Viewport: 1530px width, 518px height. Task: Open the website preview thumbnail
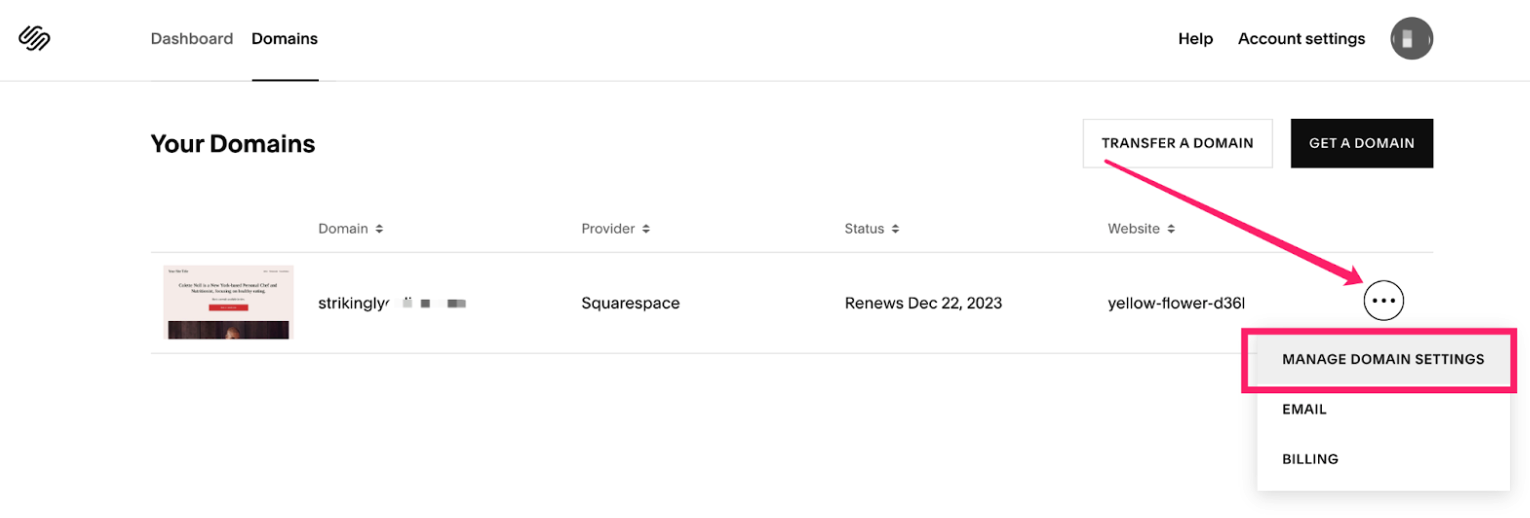pos(228,302)
